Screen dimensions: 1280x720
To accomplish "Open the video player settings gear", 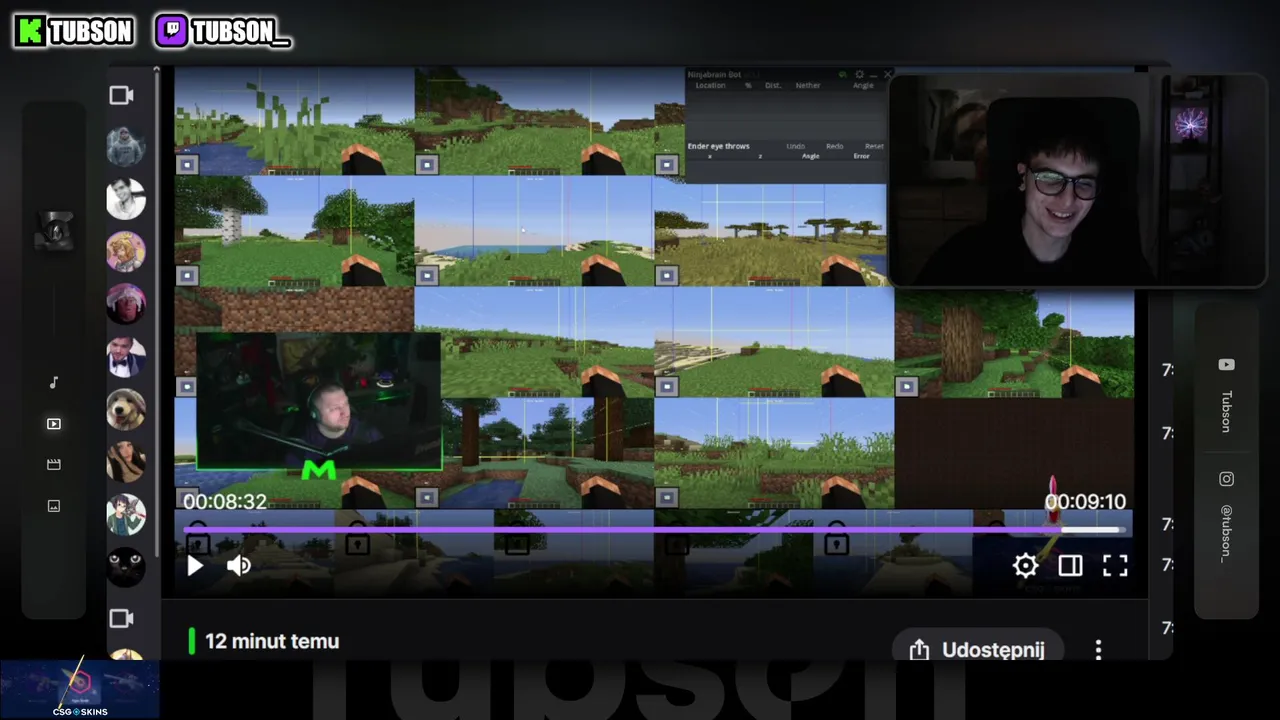I will click(1025, 566).
